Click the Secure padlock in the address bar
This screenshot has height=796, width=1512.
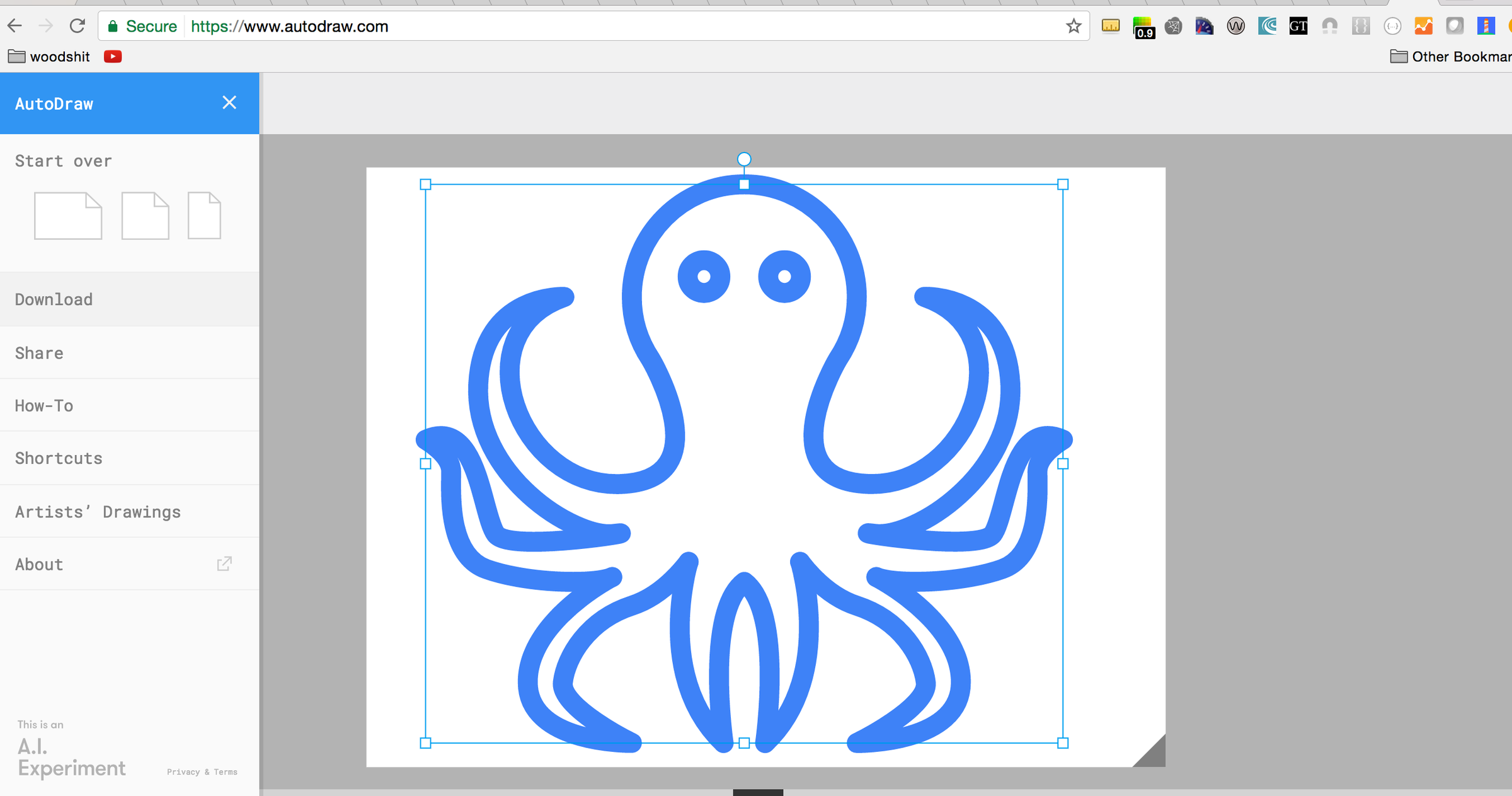click(113, 26)
